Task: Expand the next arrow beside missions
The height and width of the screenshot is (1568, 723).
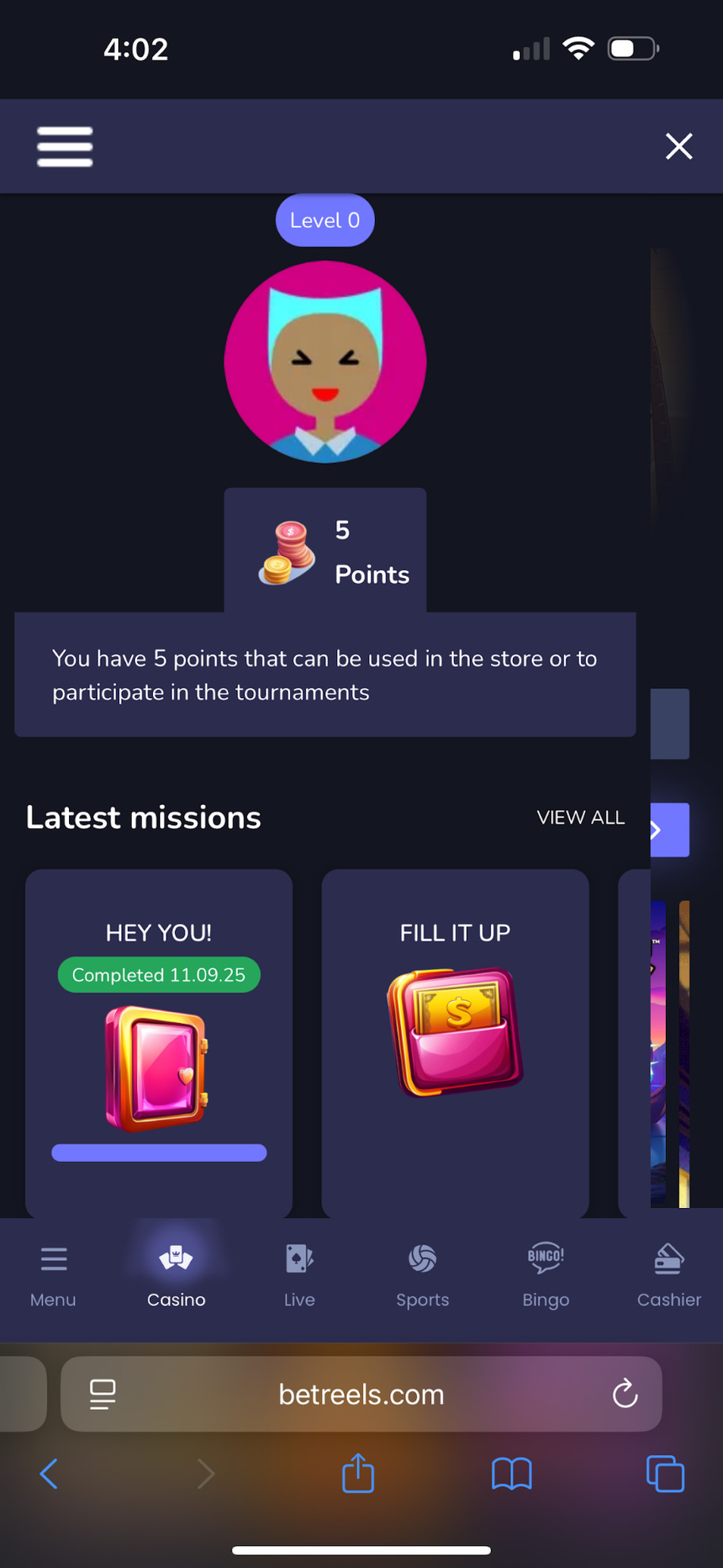Action: pyautogui.click(x=669, y=830)
